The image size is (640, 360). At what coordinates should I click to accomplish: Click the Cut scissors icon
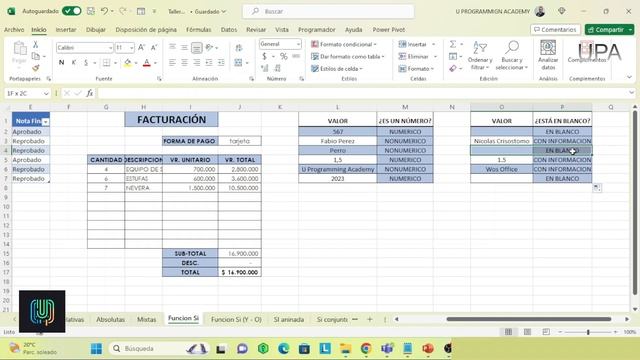click(36, 44)
